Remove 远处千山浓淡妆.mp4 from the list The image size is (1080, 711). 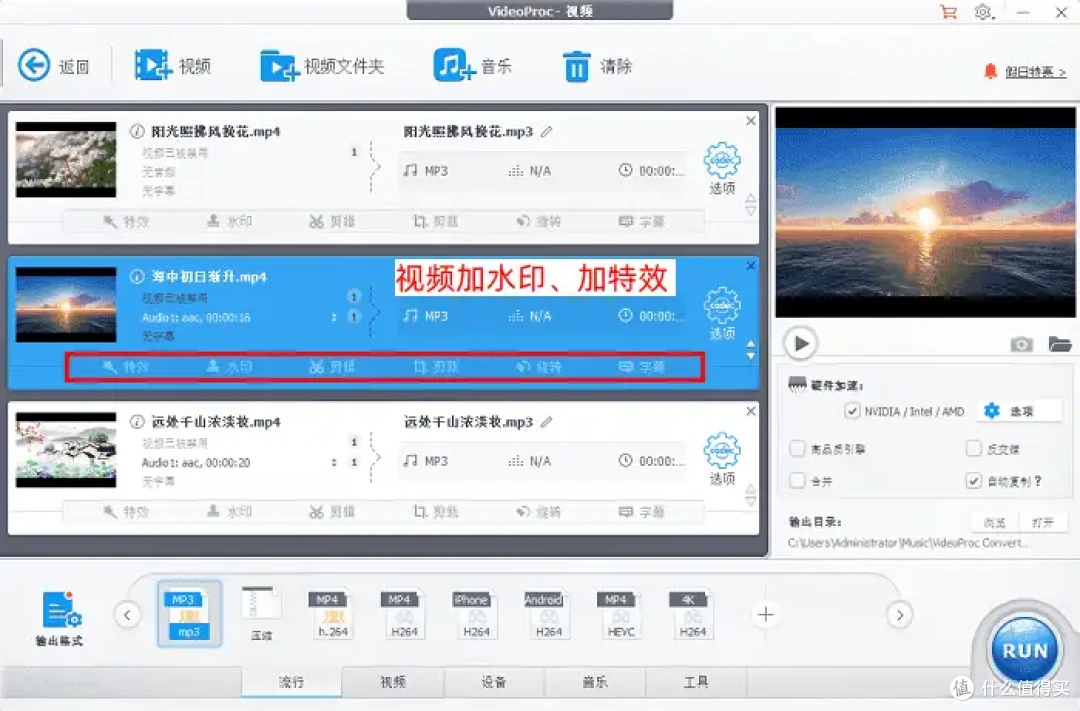click(751, 411)
